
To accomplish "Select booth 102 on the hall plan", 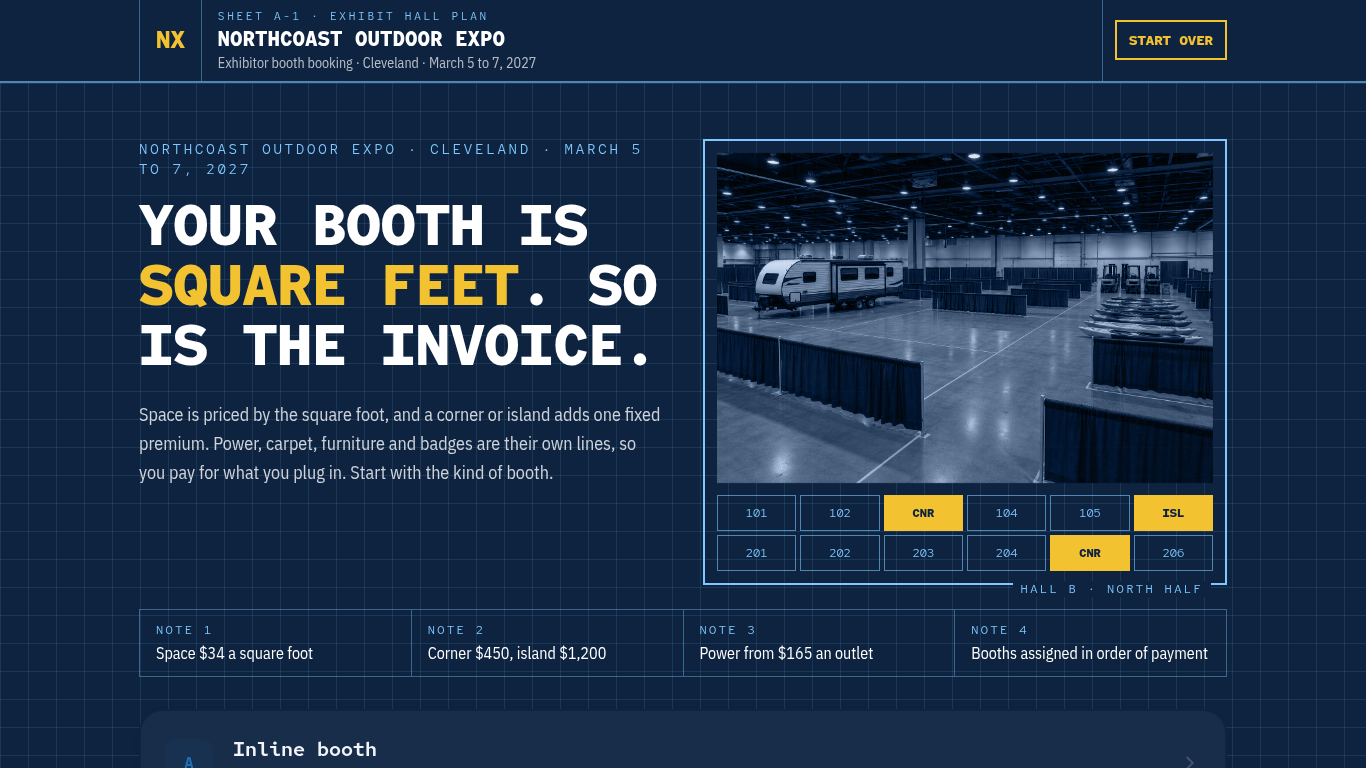I will click(840, 513).
